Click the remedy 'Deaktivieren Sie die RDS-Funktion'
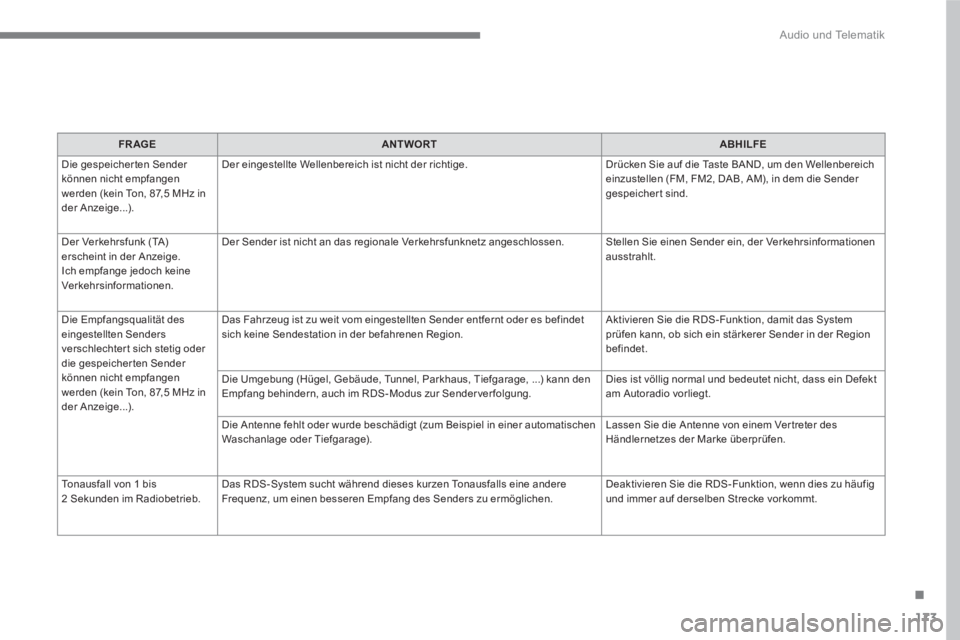This screenshot has height=640, width=960. point(743,505)
